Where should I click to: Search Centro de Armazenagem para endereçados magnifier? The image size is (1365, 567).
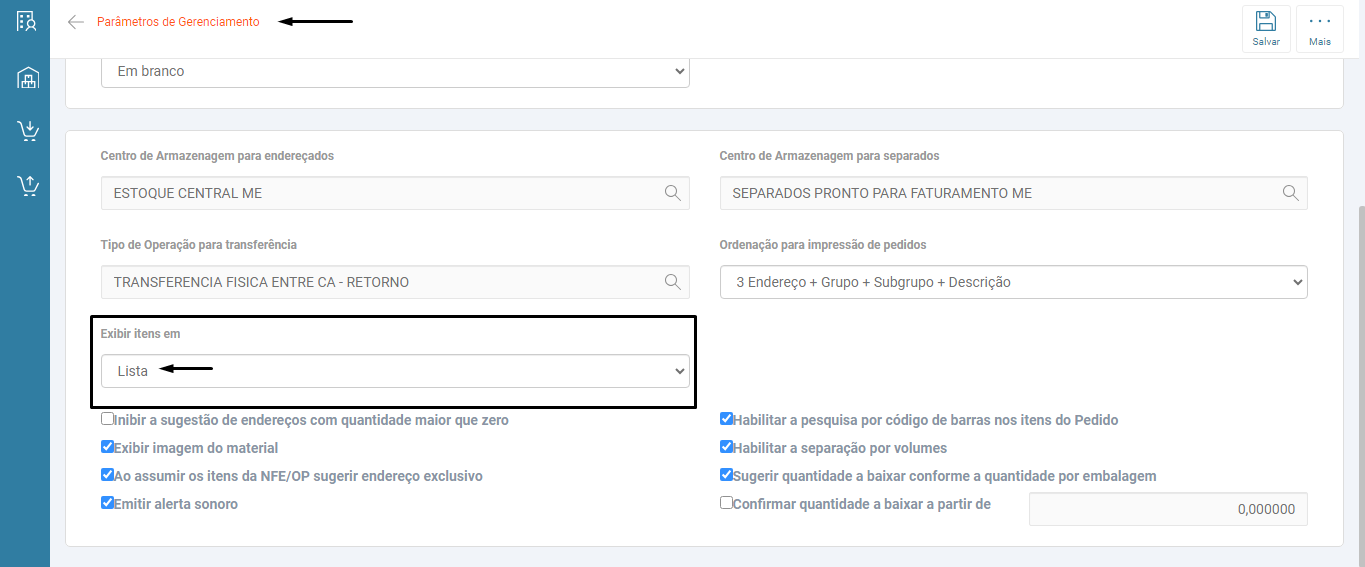coord(673,193)
